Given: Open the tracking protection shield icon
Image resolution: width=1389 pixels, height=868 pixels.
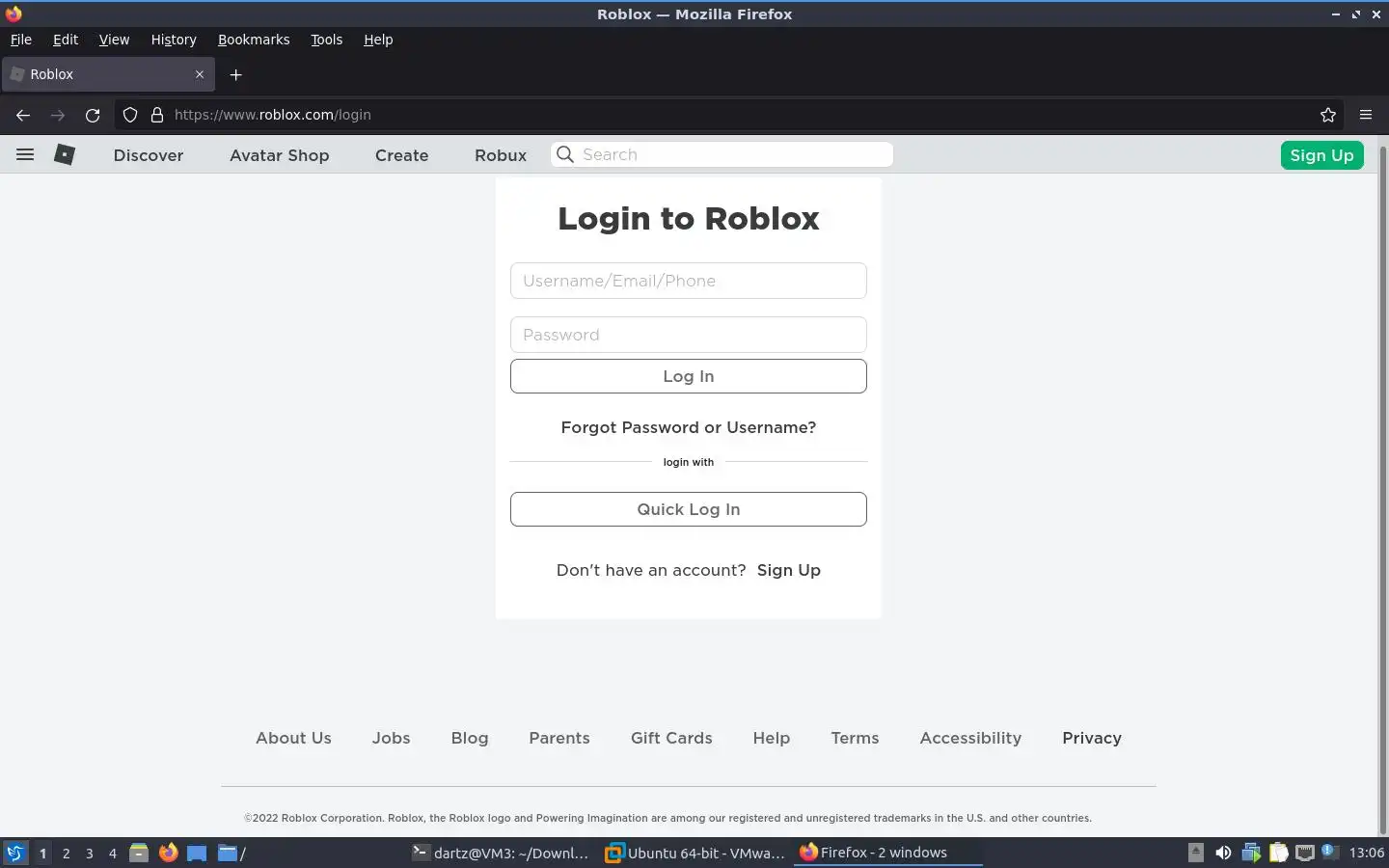Looking at the screenshot, I should 130,115.
